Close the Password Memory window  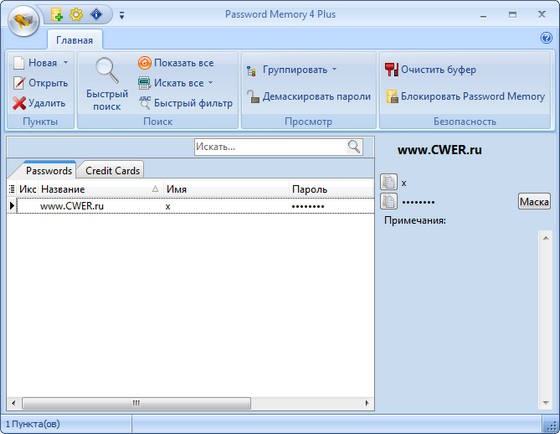pos(542,14)
